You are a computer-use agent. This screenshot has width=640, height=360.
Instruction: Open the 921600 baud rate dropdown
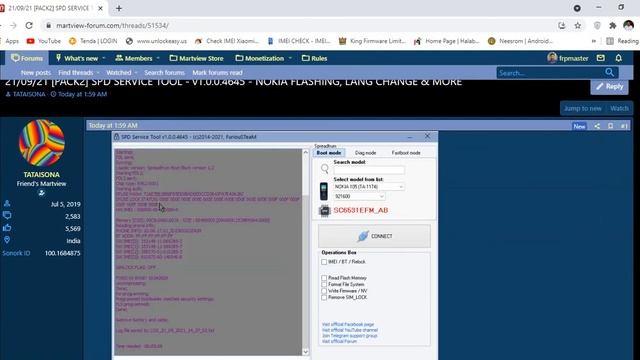point(382,196)
